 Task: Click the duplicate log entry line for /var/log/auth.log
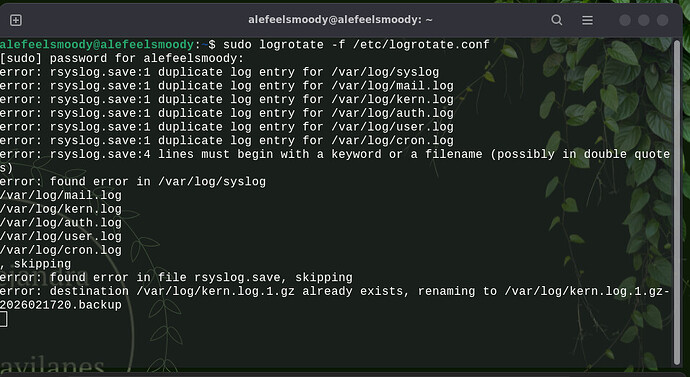[227, 113]
